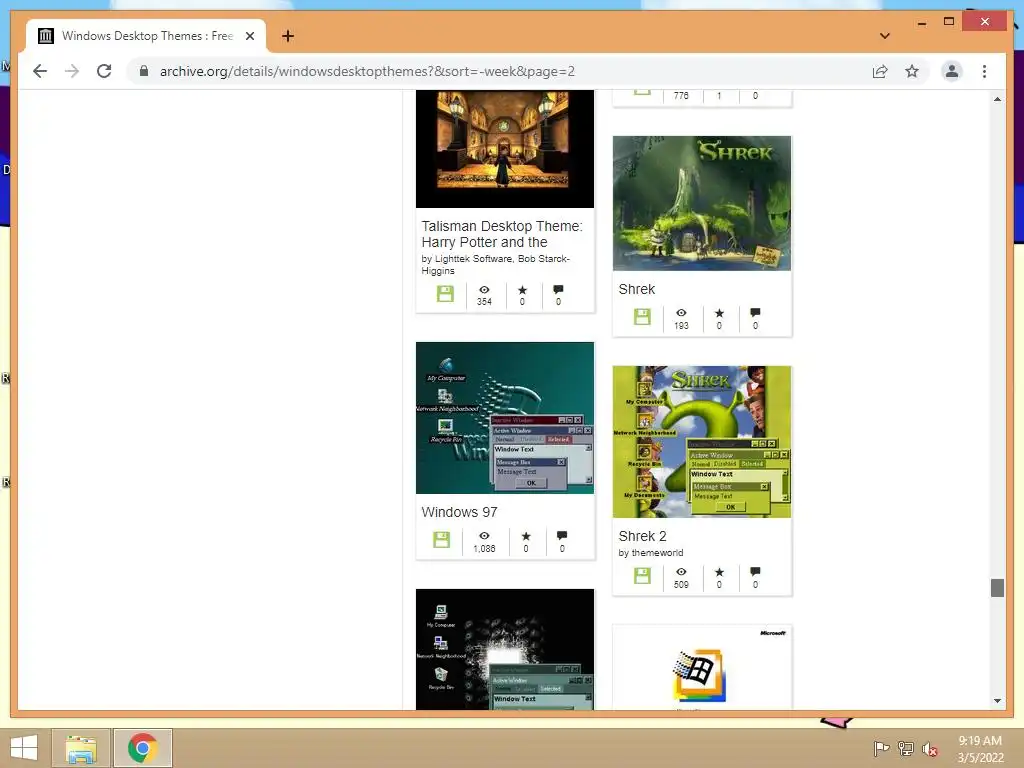Open Chrome profile avatar menu
The image size is (1024, 768).
pos(952,71)
